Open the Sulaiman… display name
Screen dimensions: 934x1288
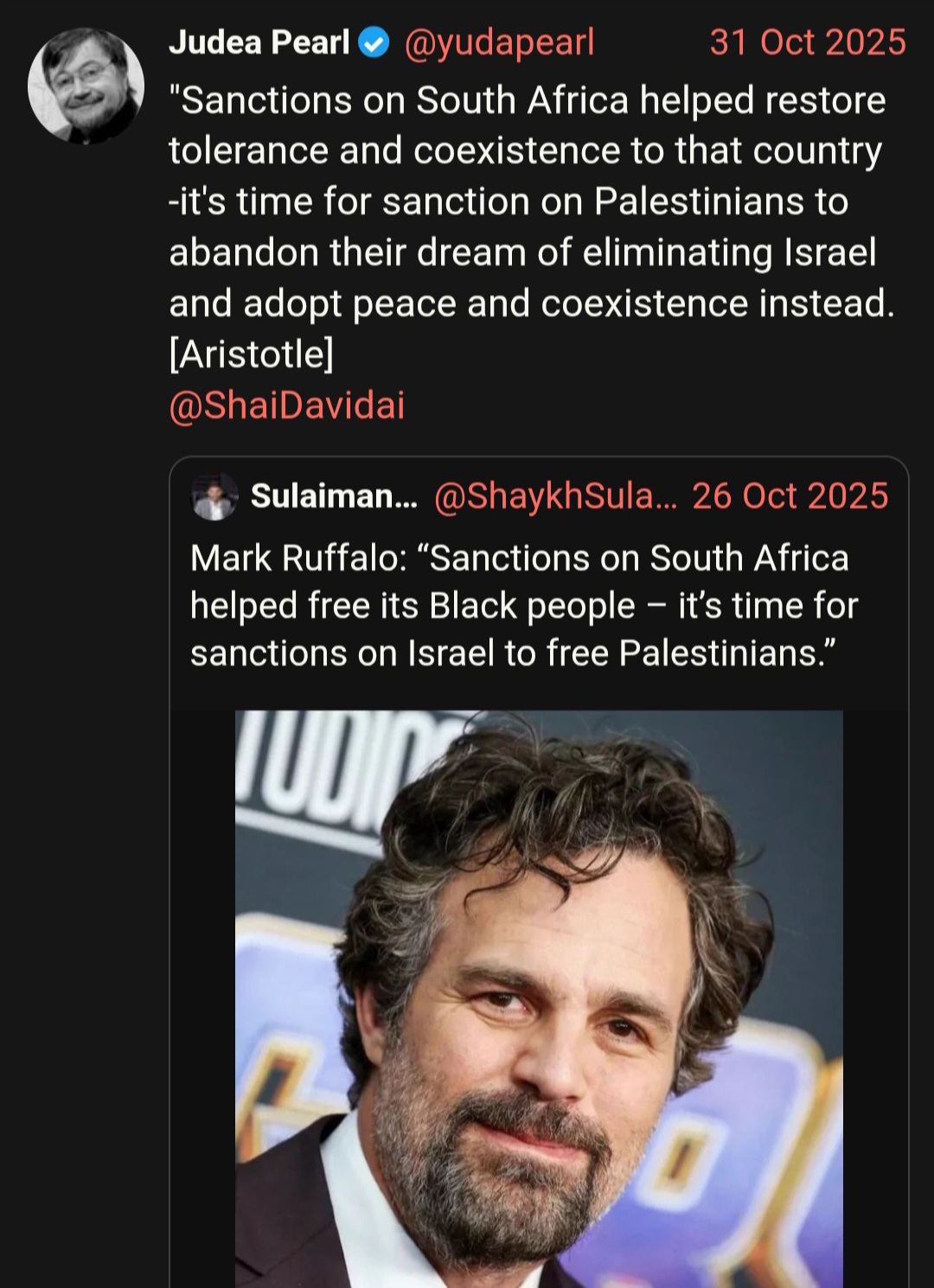334,496
